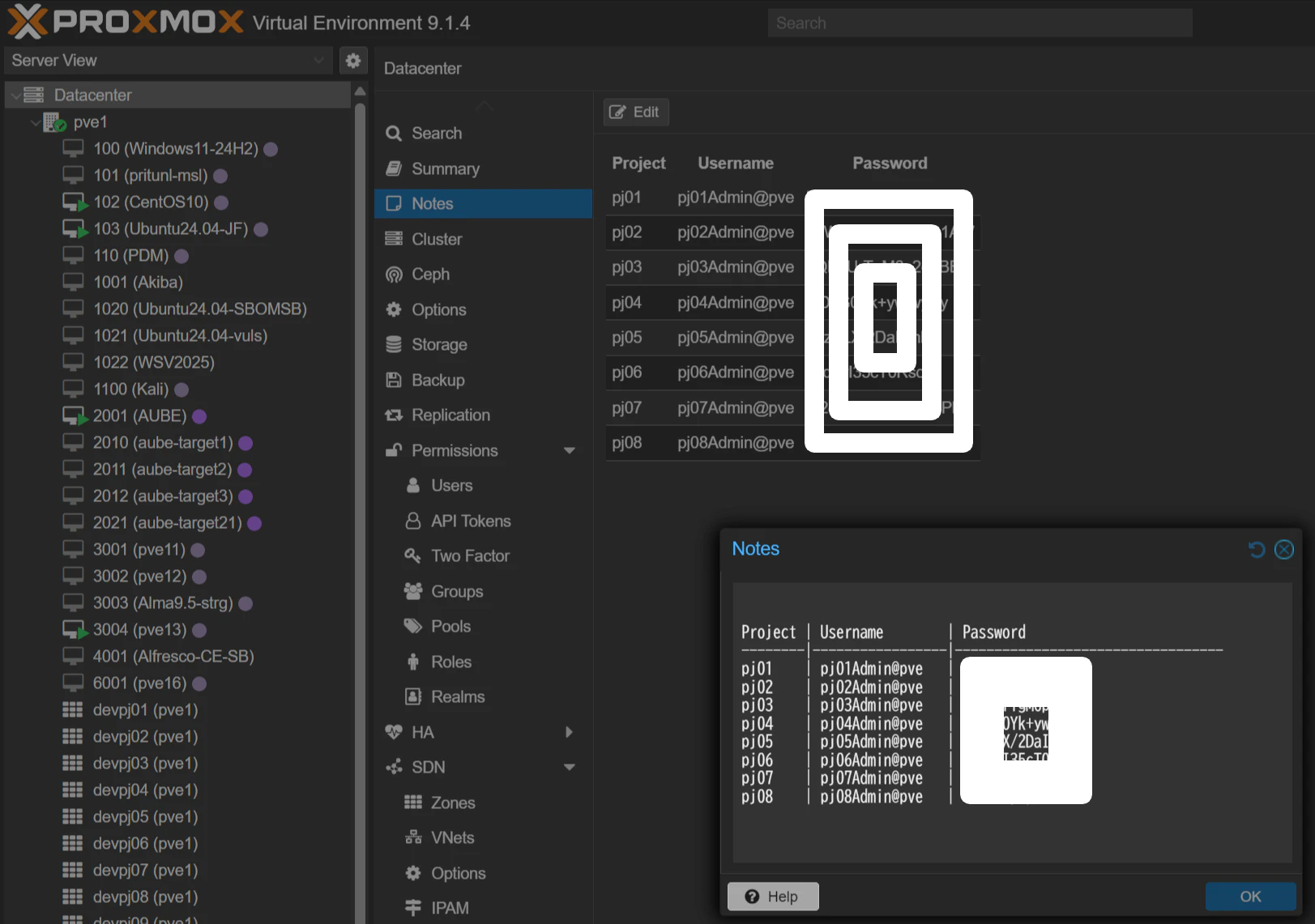Close the Notes dialog
Image resolution: width=1315 pixels, height=924 pixels.
[x=1284, y=550]
